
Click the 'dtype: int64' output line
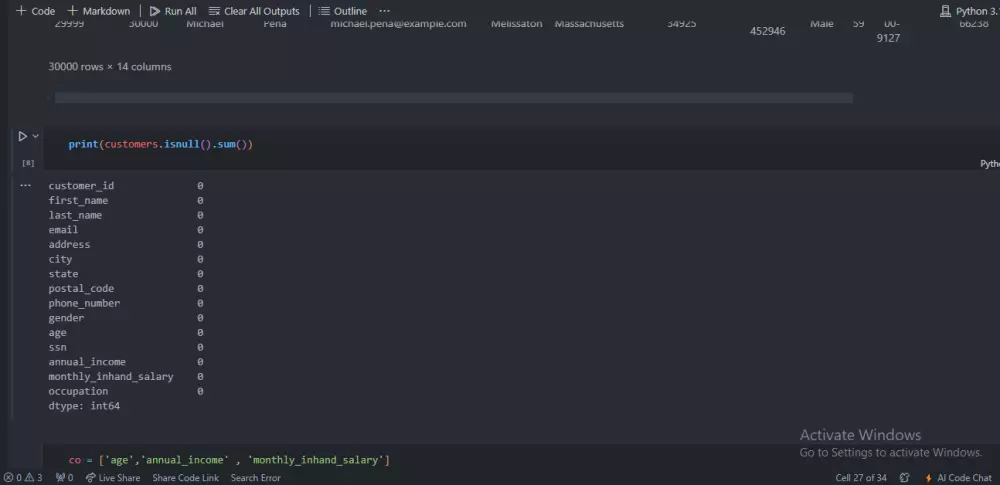click(84, 406)
